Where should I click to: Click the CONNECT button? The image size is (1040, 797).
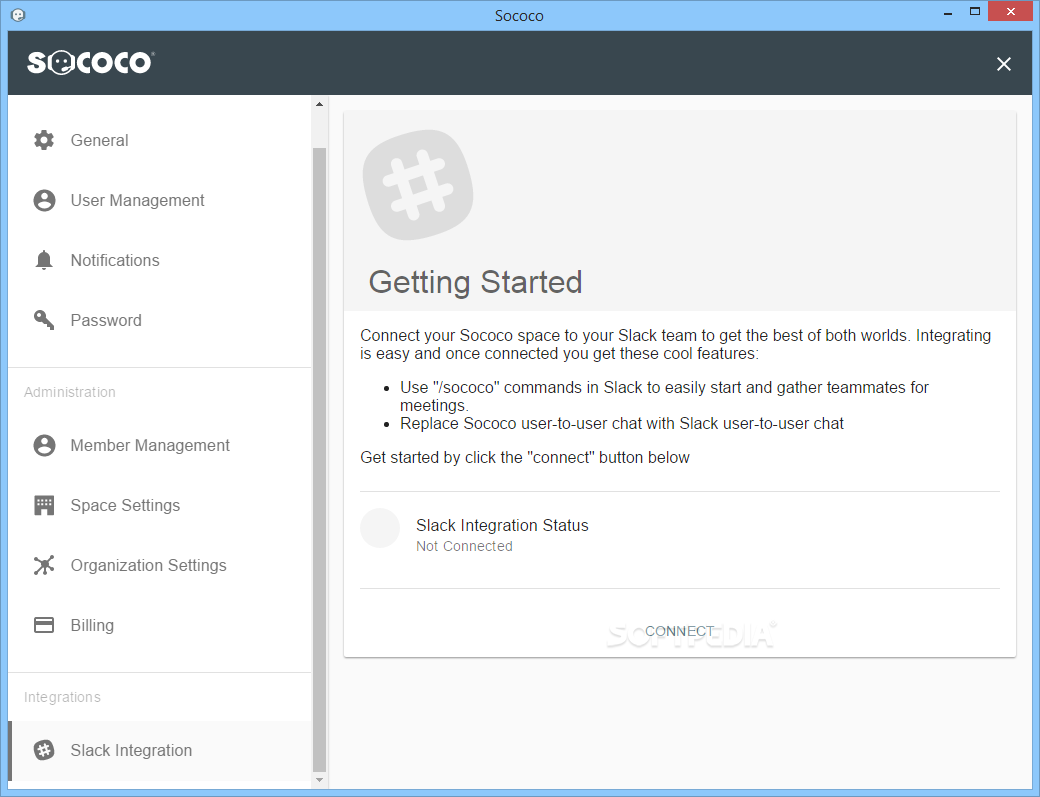(680, 631)
